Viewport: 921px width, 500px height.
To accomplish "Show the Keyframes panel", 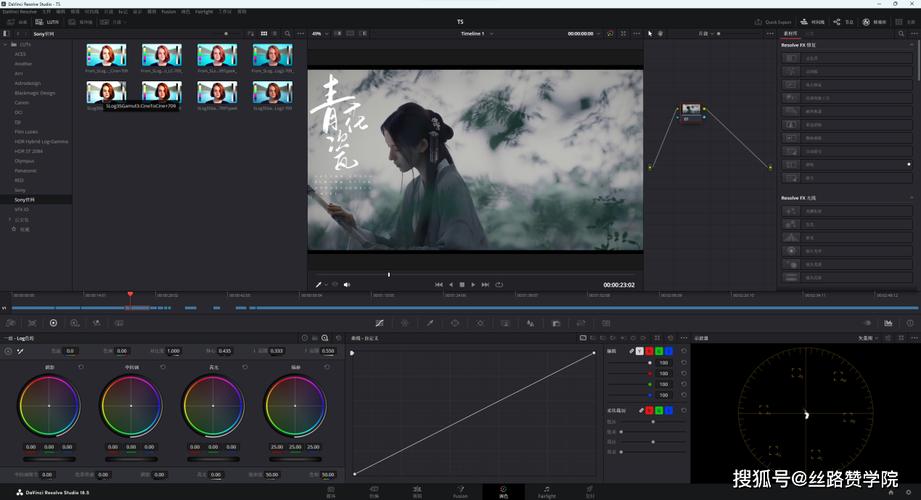I will [867, 323].
